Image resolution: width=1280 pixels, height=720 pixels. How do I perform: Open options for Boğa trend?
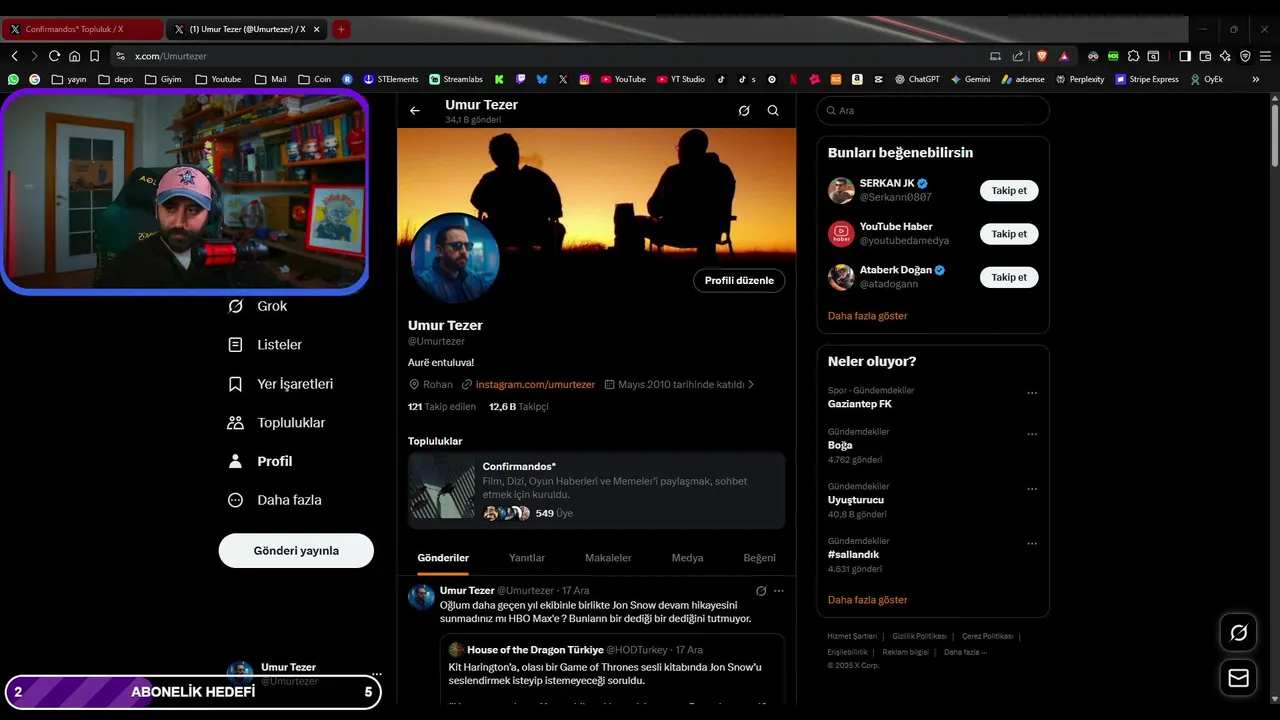coord(1032,435)
